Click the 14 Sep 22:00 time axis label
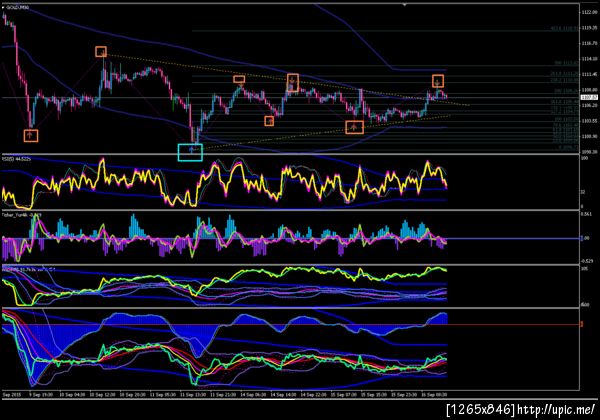This screenshot has height=420, width=600. tap(313, 394)
